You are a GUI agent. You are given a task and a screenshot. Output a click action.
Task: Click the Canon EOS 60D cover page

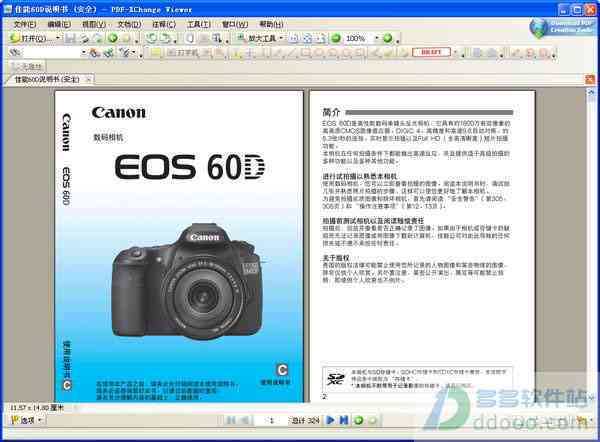coord(179,246)
